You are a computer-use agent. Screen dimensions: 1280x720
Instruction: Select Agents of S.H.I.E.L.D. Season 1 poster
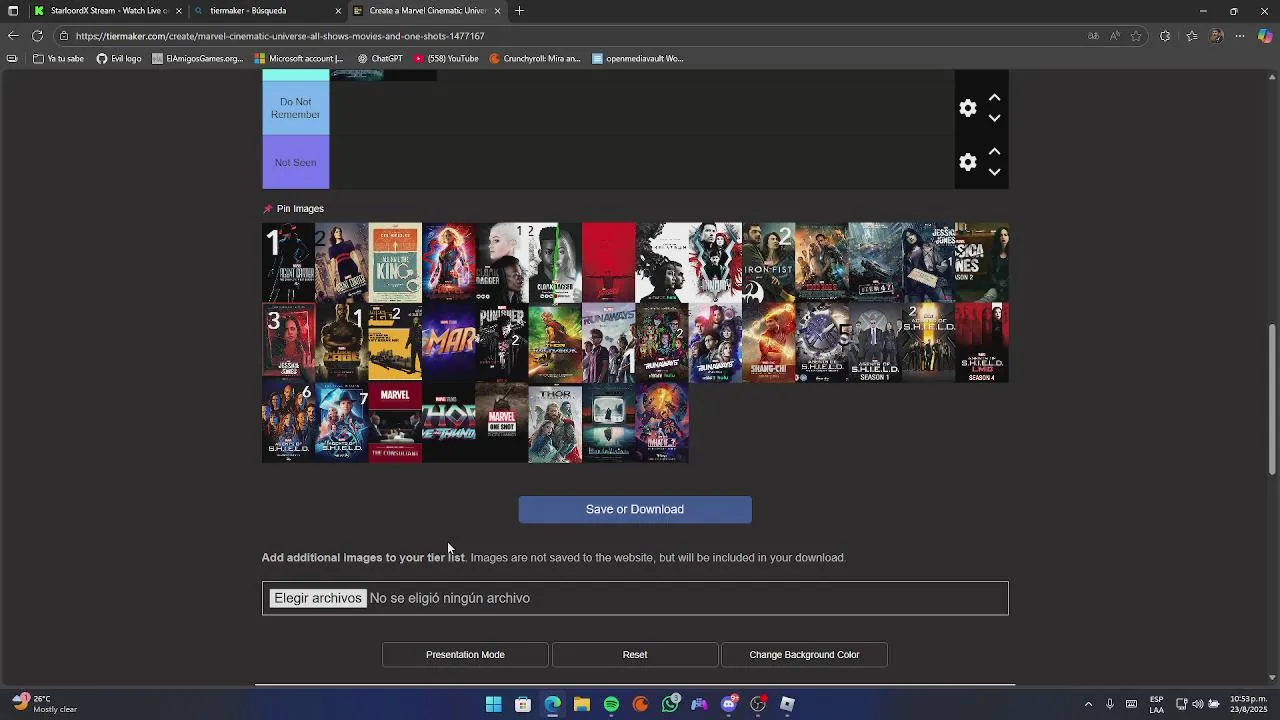[875, 342]
